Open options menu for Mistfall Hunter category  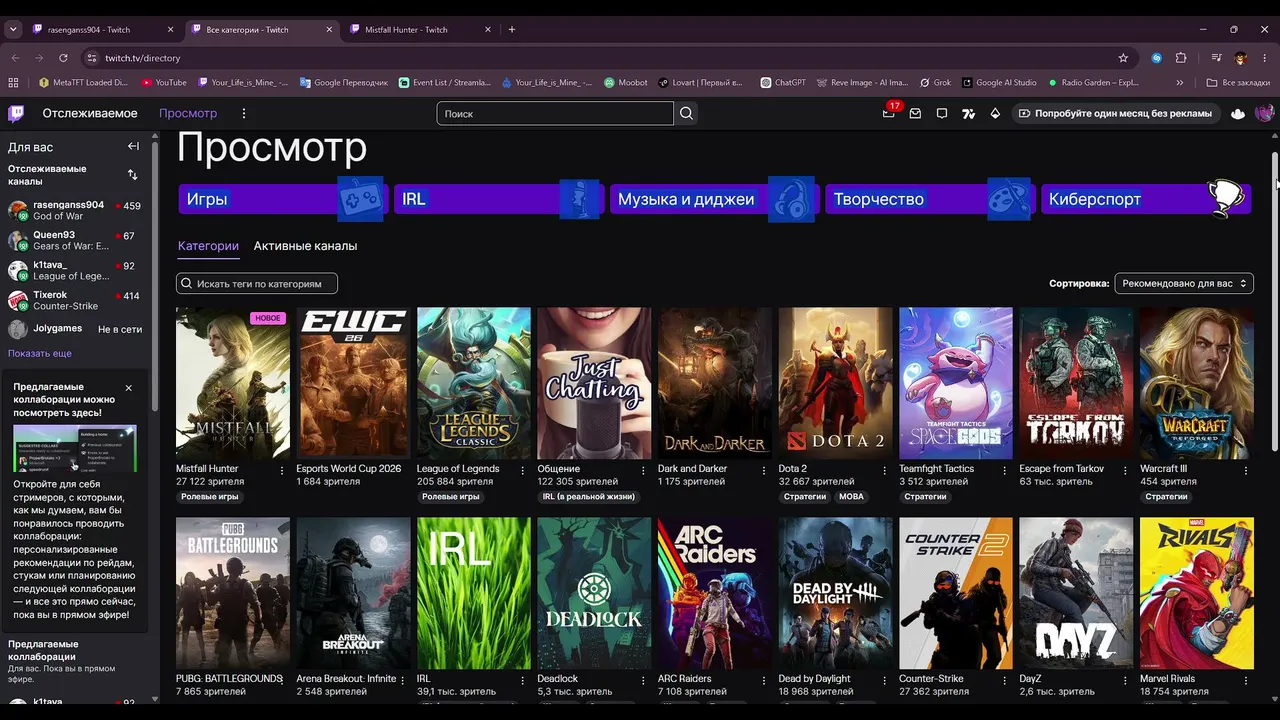[x=282, y=469]
